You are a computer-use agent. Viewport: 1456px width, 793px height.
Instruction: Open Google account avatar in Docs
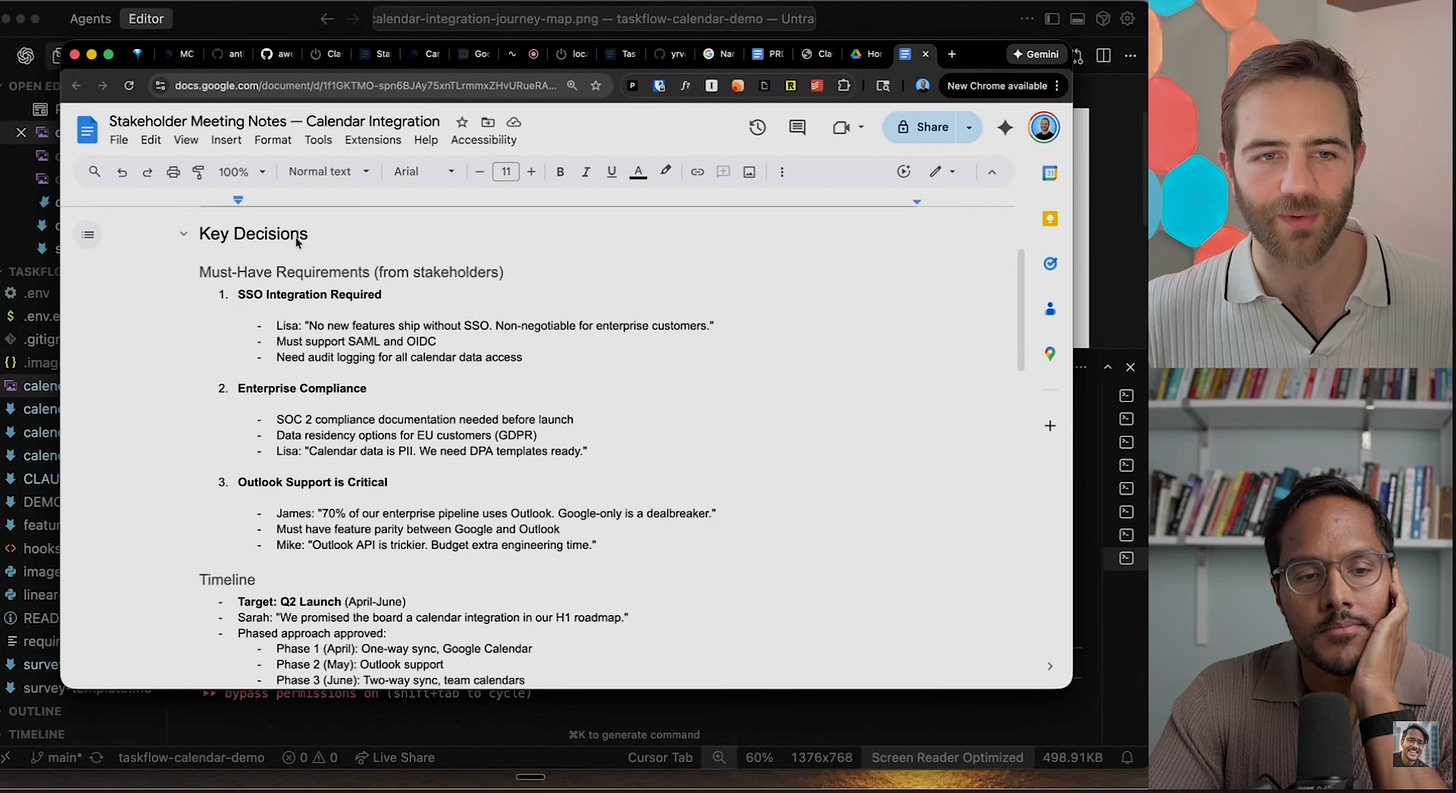coord(1044,127)
